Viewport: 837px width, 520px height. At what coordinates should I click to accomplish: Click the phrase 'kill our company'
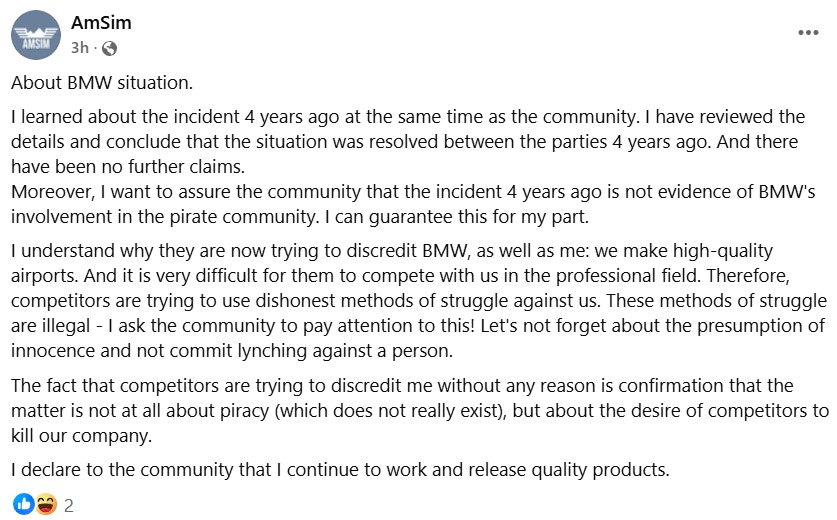tap(77, 434)
